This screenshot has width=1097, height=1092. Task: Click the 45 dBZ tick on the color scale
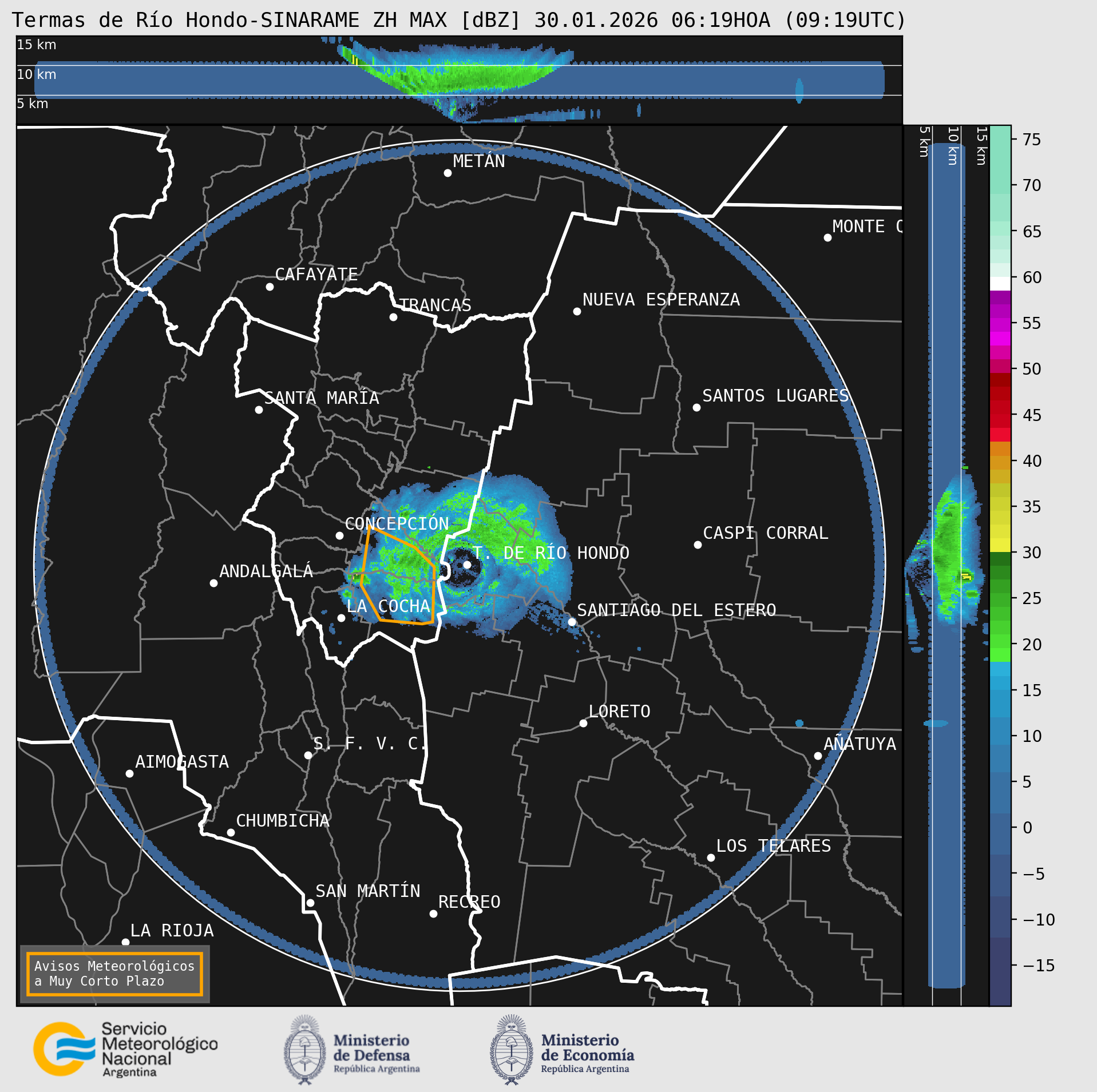pyautogui.click(x=1032, y=415)
